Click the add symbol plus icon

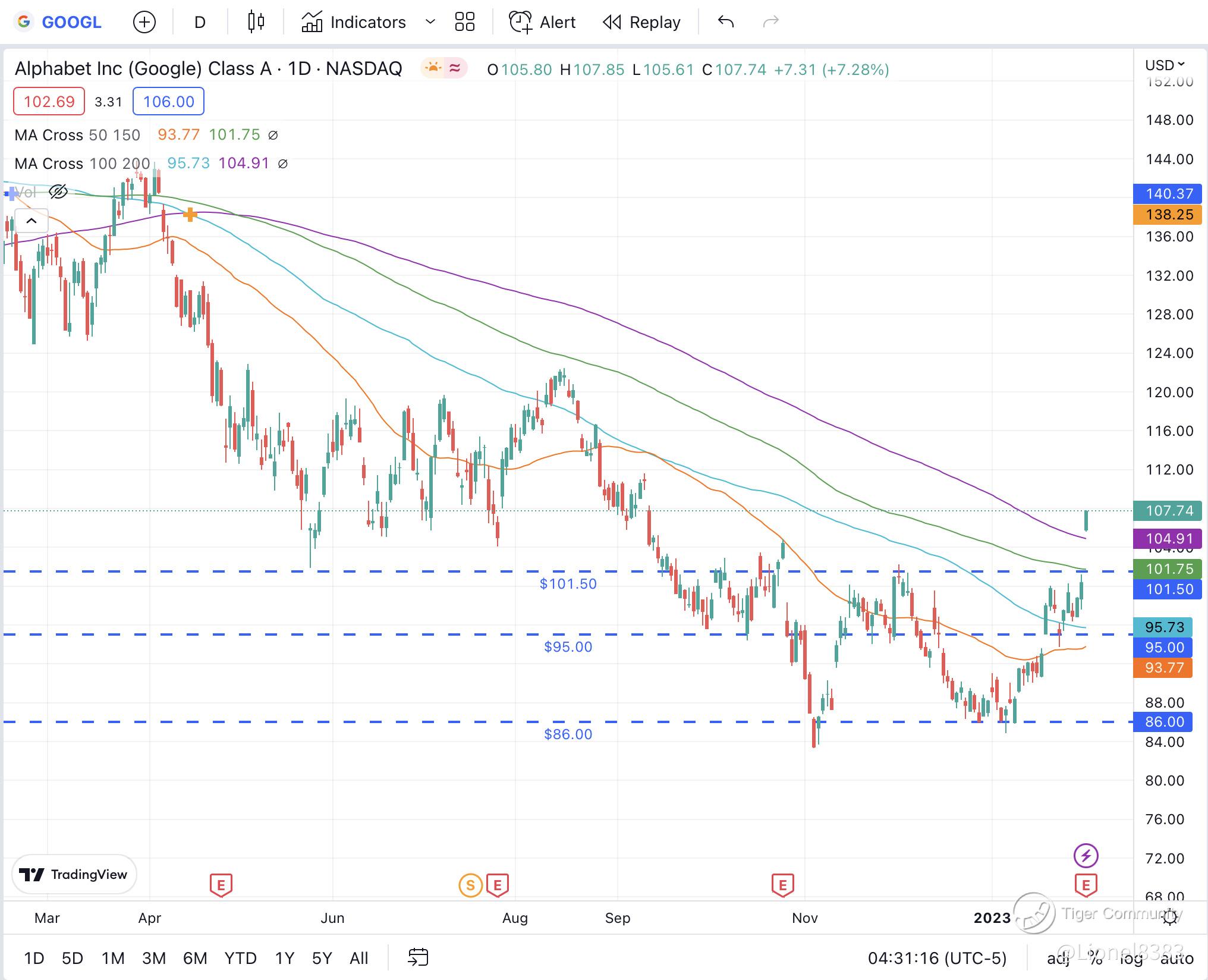144,23
